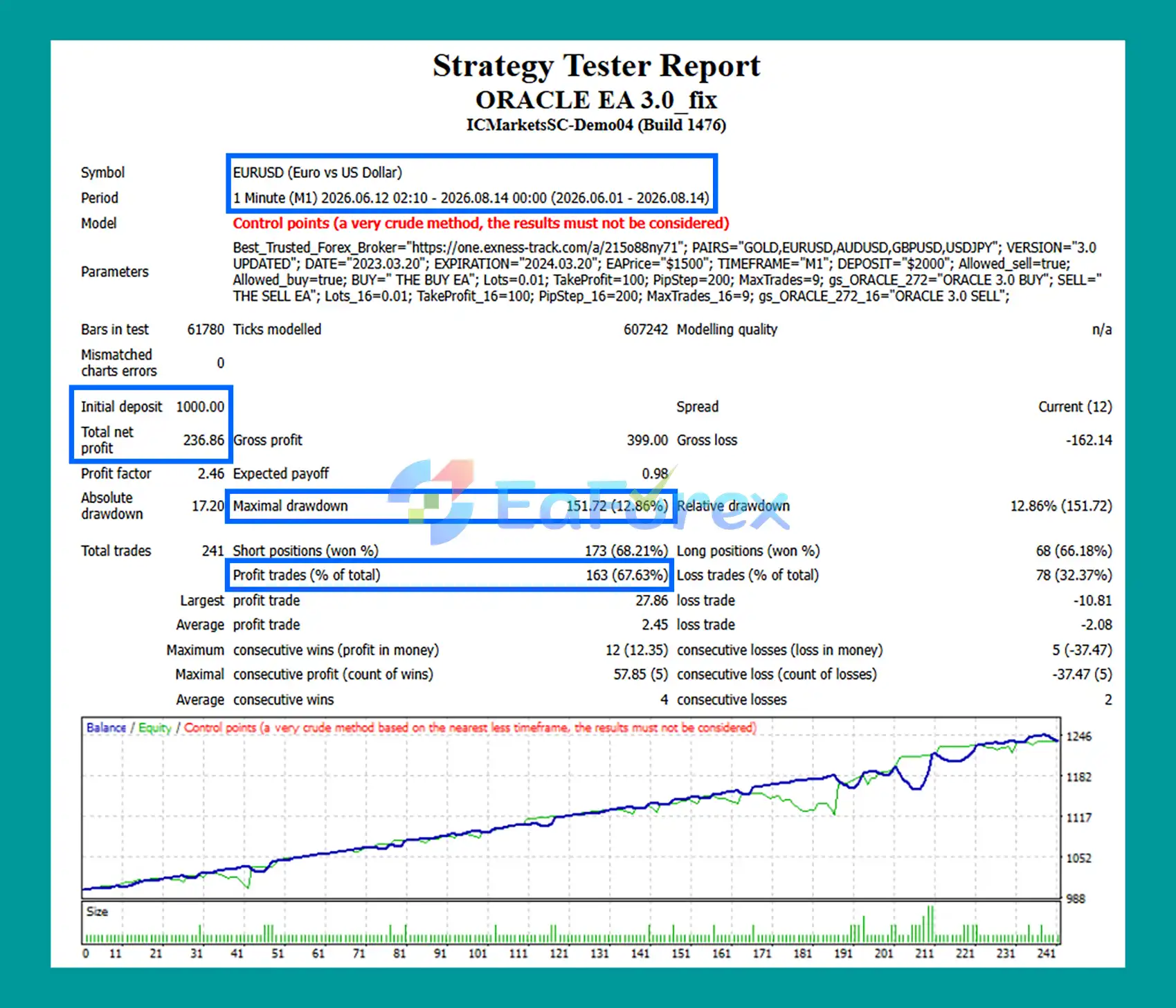The height and width of the screenshot is (1008, 1176).
Task: Click the green 'Equity' chart legend label
Action: coord(154,728)
